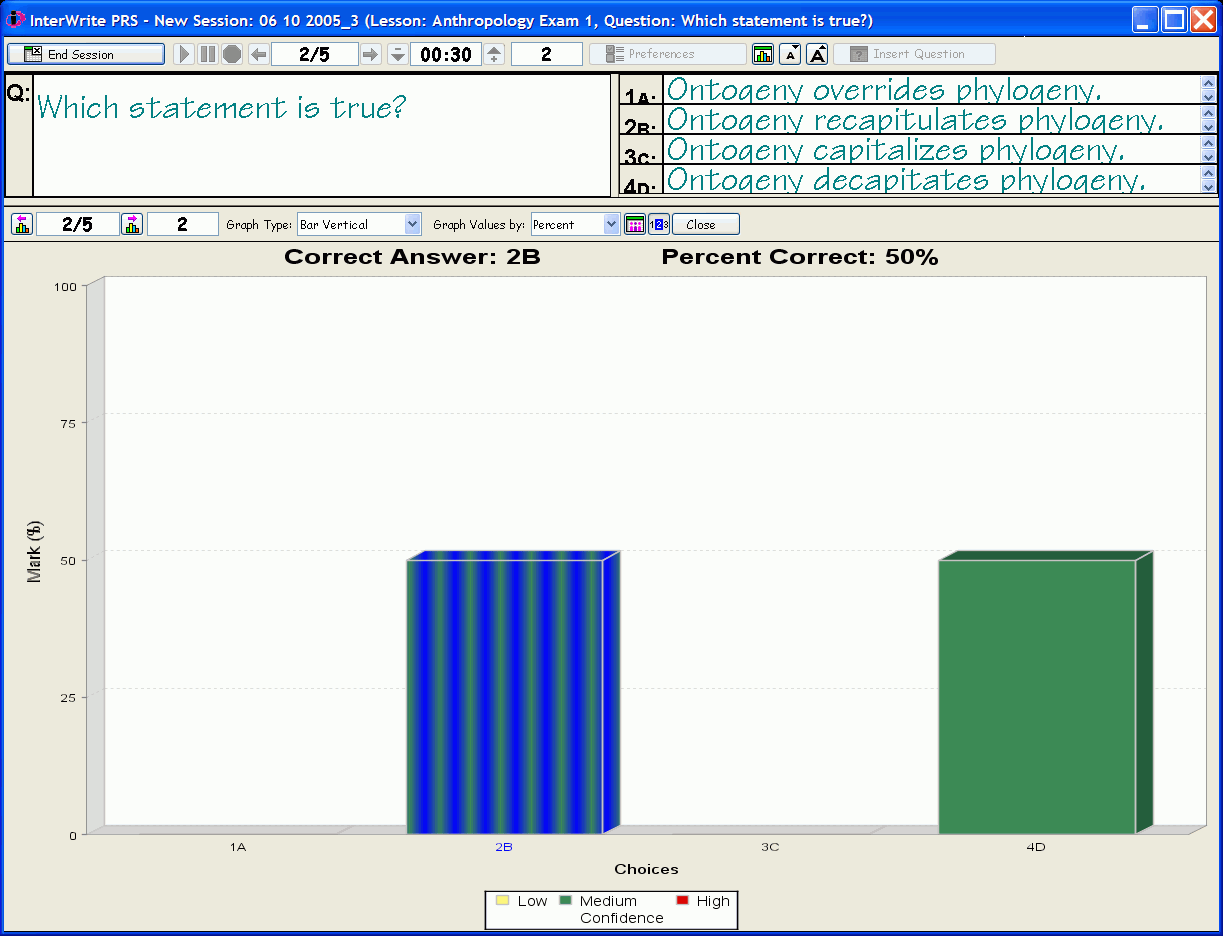Toggle numeric display with the 123 icon
The width and height of the screenshot is (1223, 936).
tap(659, 223)
